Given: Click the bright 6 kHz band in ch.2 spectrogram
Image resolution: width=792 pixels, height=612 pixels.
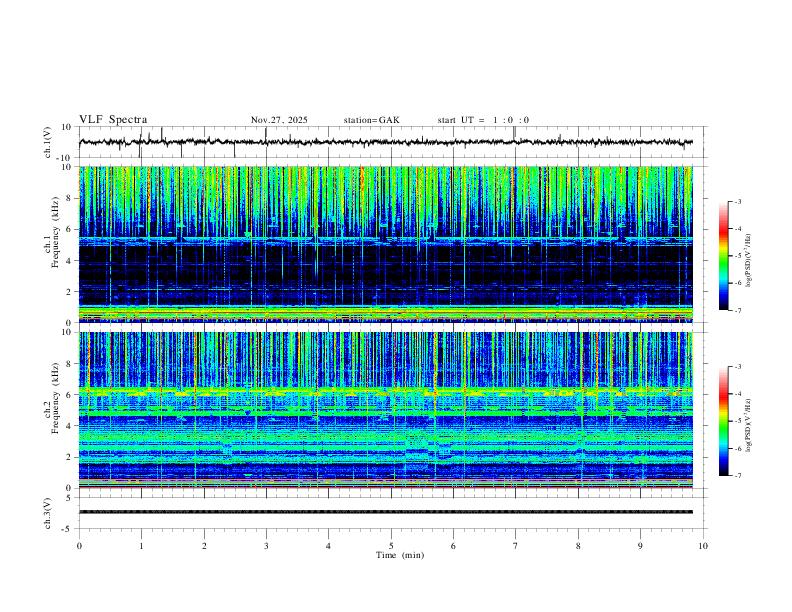Looking at the screenshot, I should [386, 391].
